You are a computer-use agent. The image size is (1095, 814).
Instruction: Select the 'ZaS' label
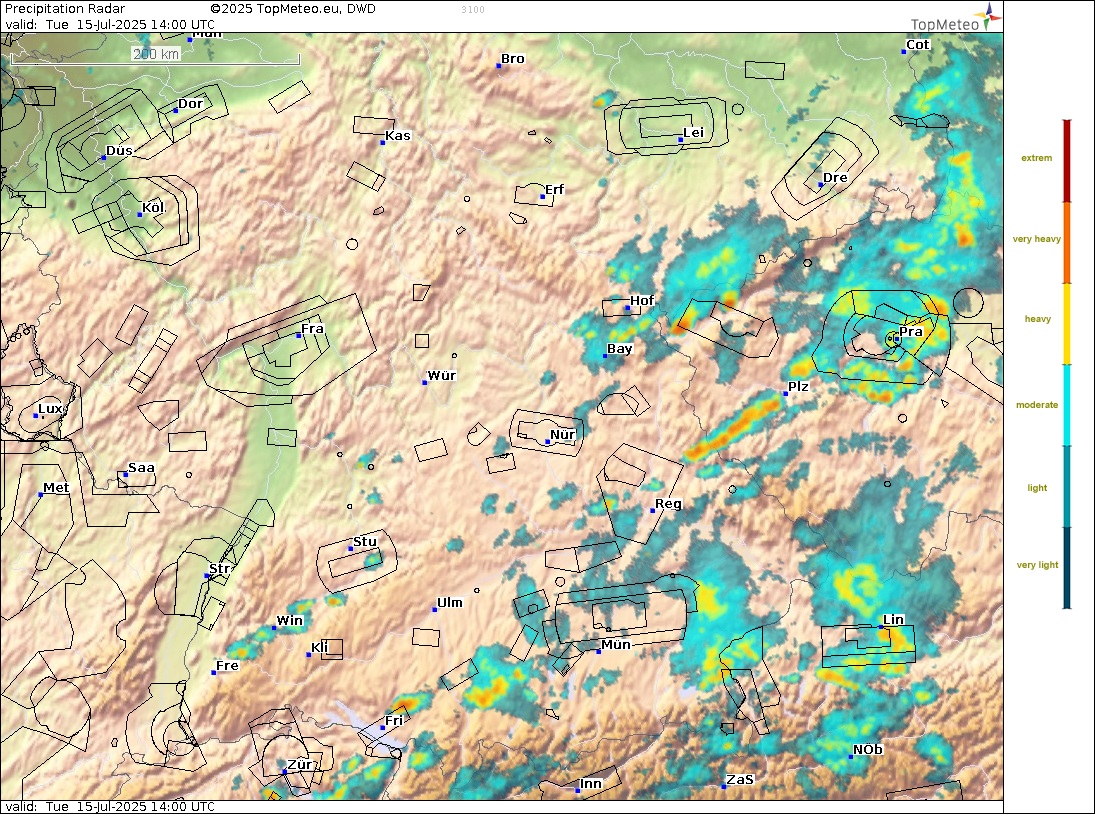point(740,779)
